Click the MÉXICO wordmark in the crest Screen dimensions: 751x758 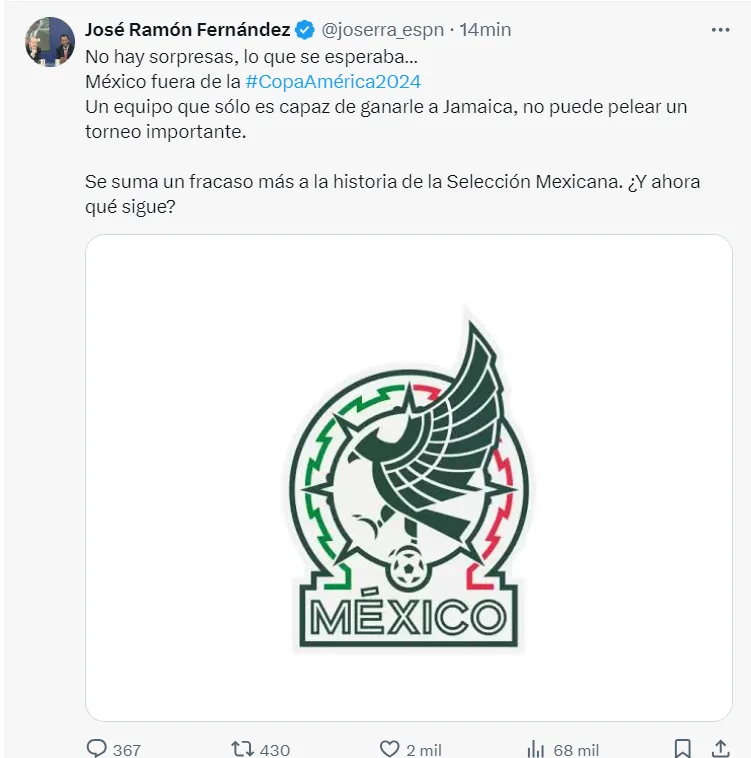pos(408,615)
